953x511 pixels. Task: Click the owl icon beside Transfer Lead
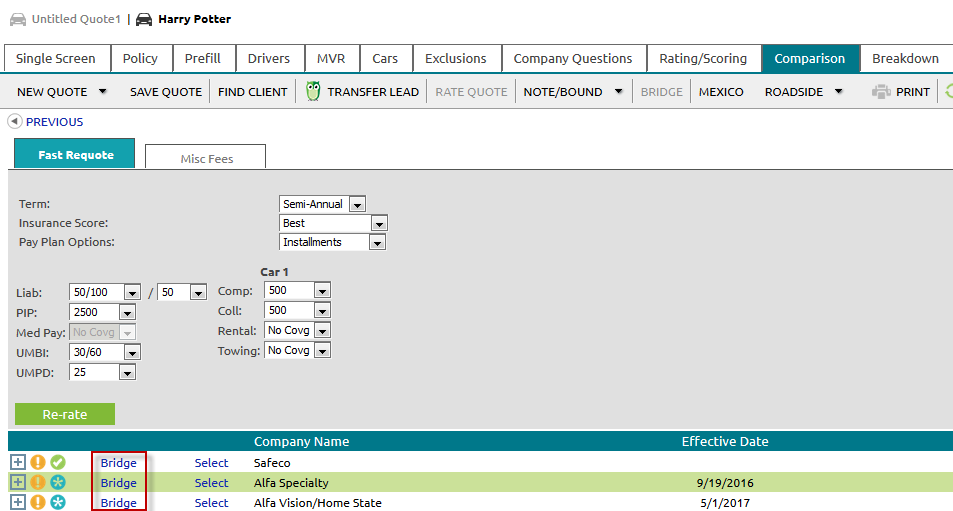click(313, 92)
